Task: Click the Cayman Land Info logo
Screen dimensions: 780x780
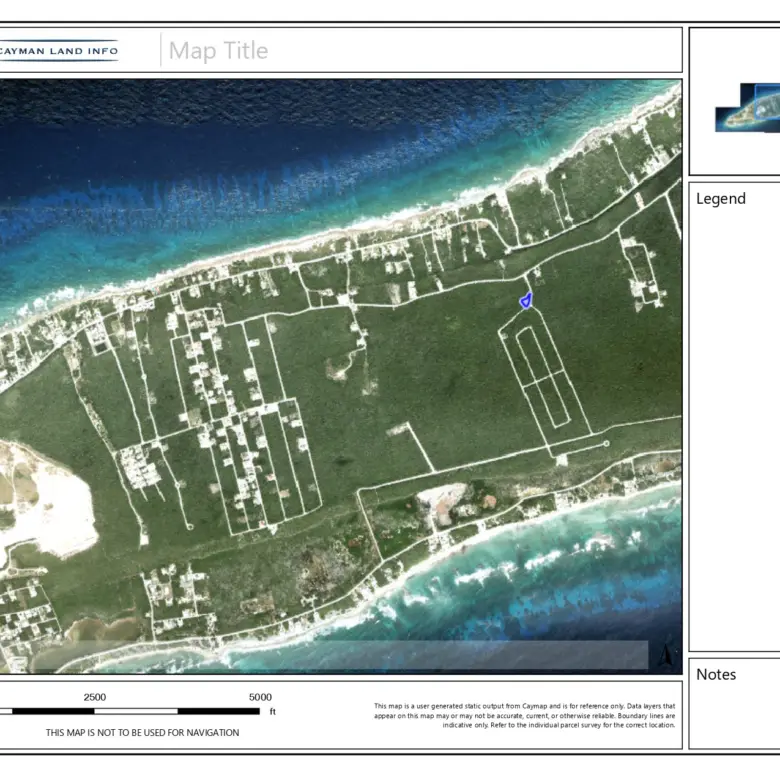Action: point(58,50)
